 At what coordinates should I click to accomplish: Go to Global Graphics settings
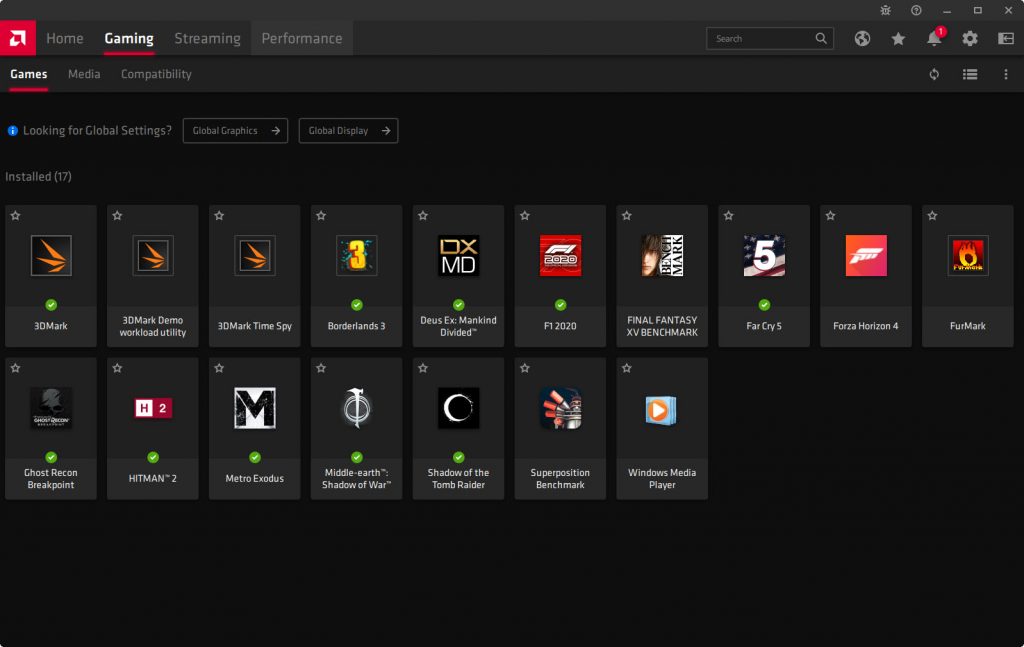[x=235, y=131]
